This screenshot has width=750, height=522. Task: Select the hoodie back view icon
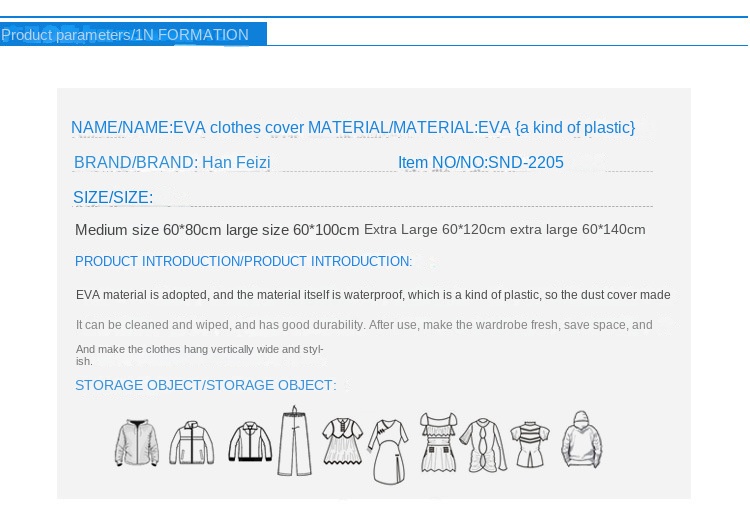[581, 440]
